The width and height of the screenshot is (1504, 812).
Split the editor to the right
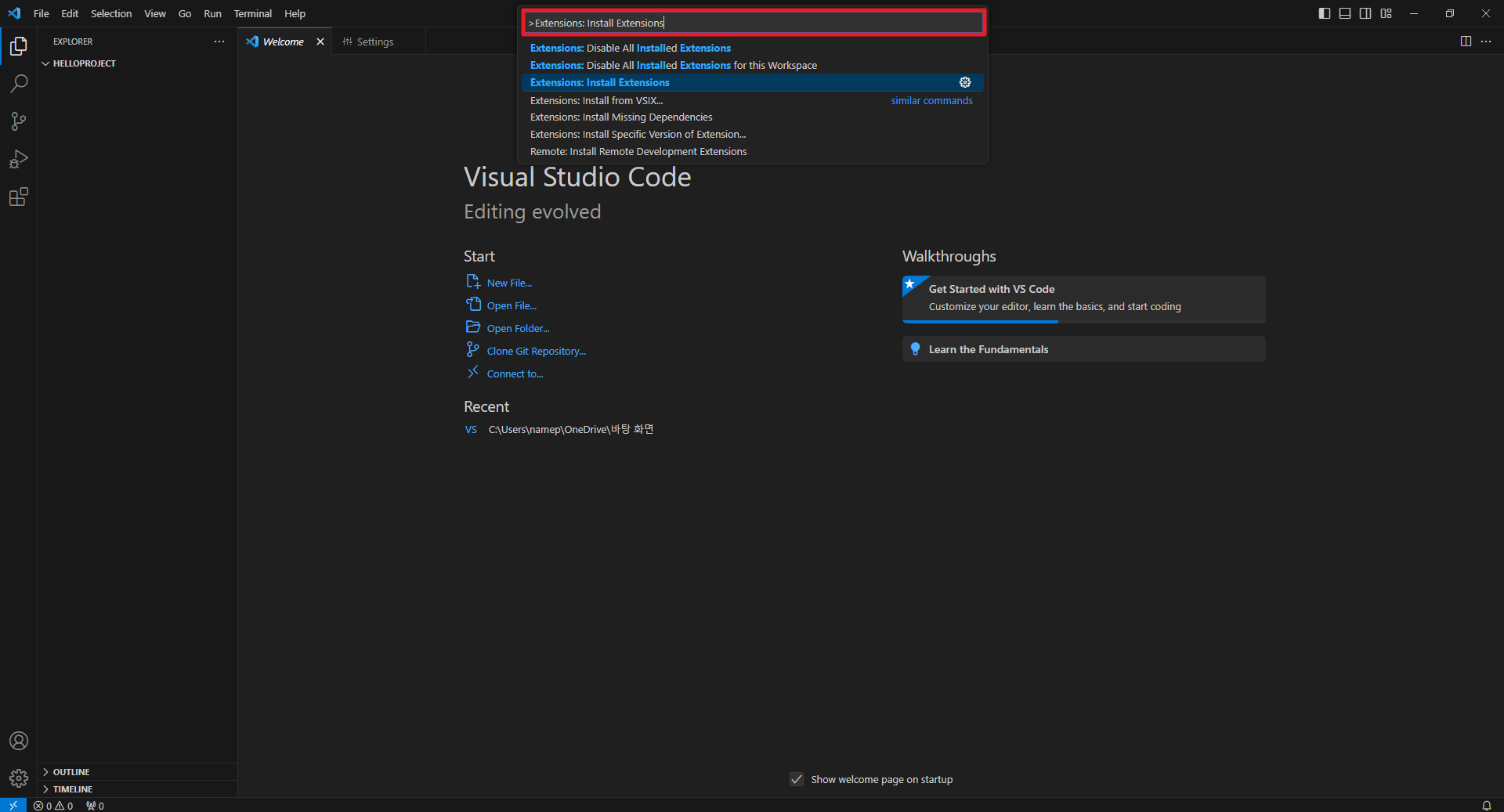(x=1466, y=42)
